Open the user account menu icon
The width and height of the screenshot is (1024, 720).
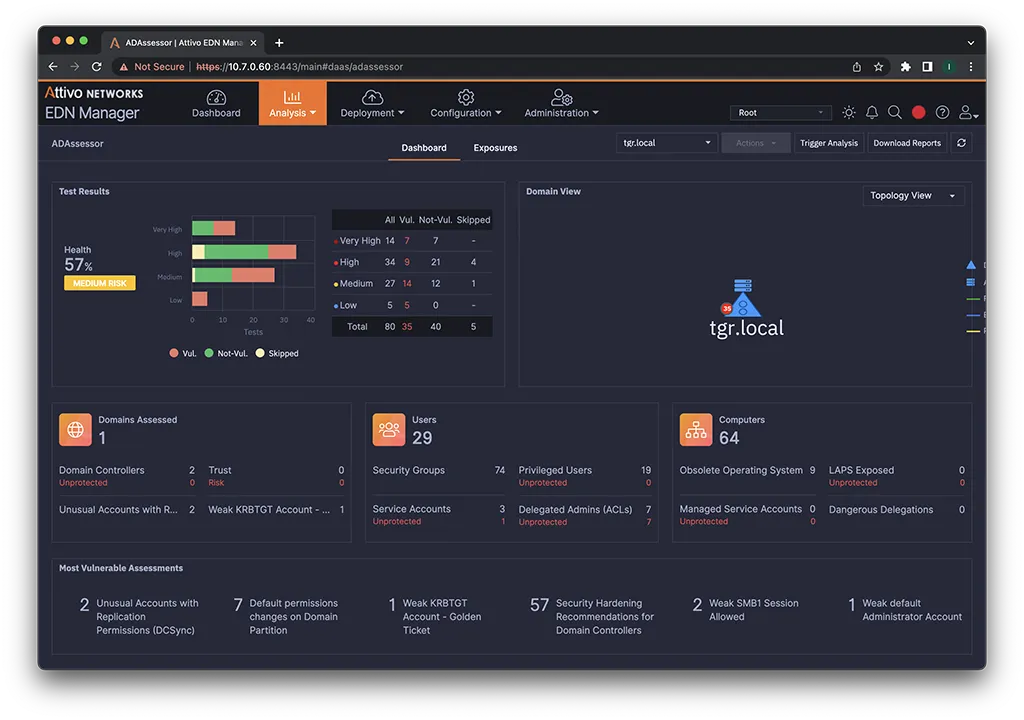tap(968, 112)
